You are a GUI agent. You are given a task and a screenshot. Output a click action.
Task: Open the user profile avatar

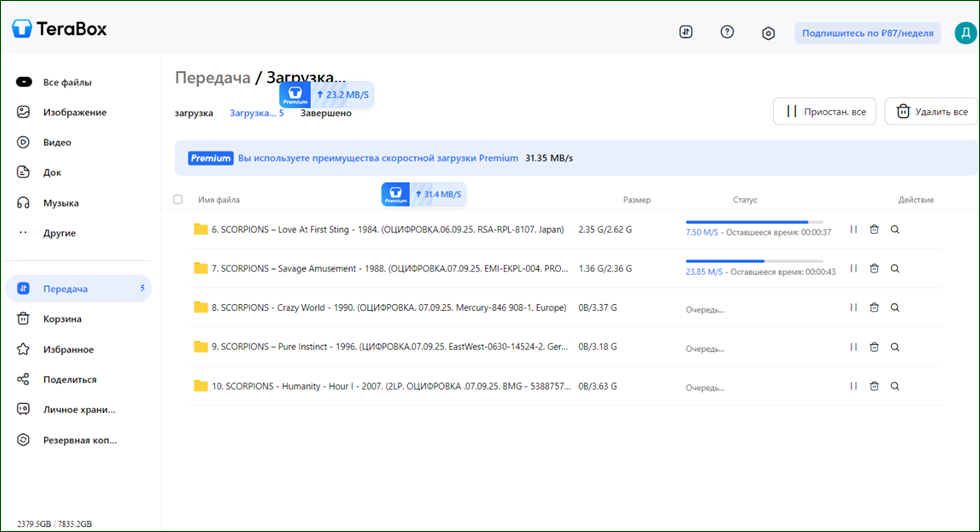pos(966,33)
